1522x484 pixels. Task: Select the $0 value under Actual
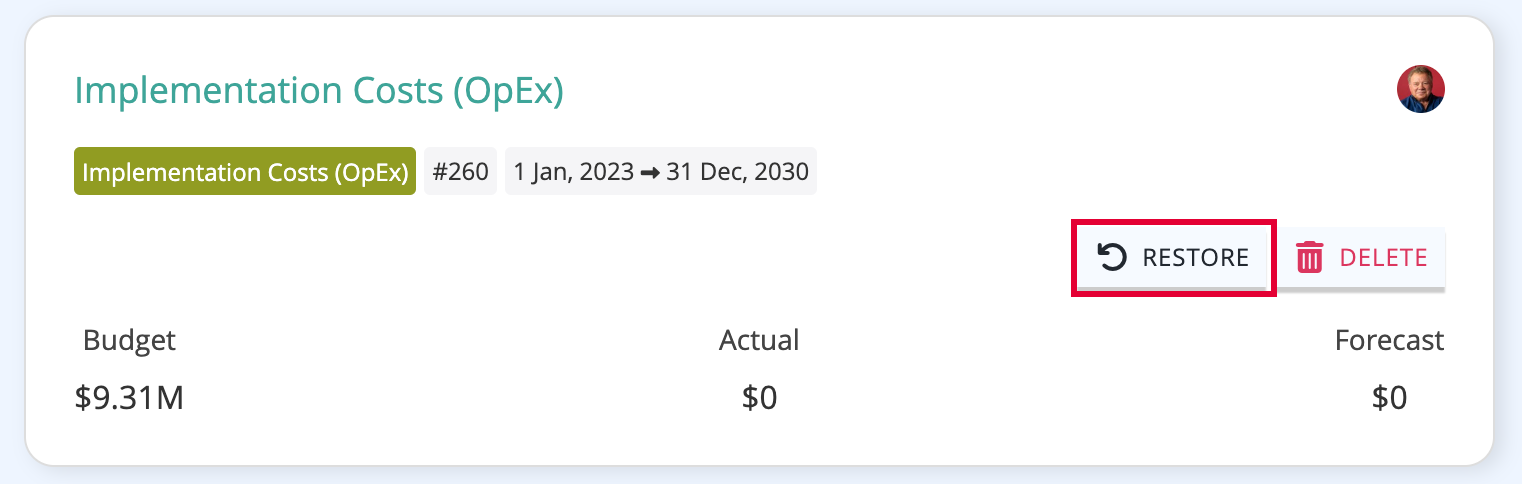click(759, 398)
